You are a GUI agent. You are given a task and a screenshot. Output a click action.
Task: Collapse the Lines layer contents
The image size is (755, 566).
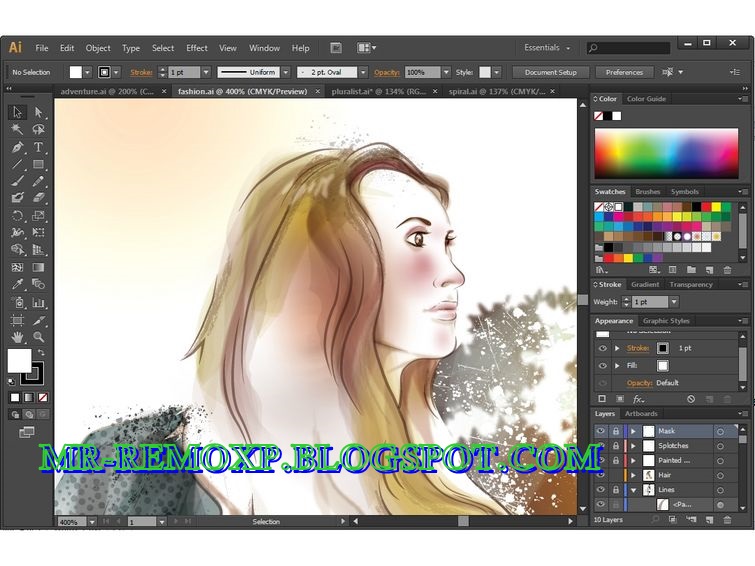(634, 490)
